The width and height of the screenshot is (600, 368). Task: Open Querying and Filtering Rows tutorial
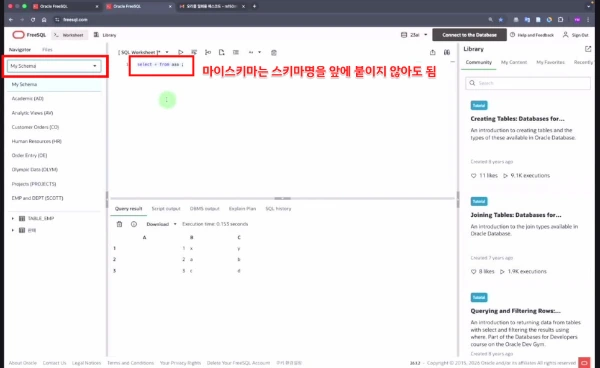(515, 311)
